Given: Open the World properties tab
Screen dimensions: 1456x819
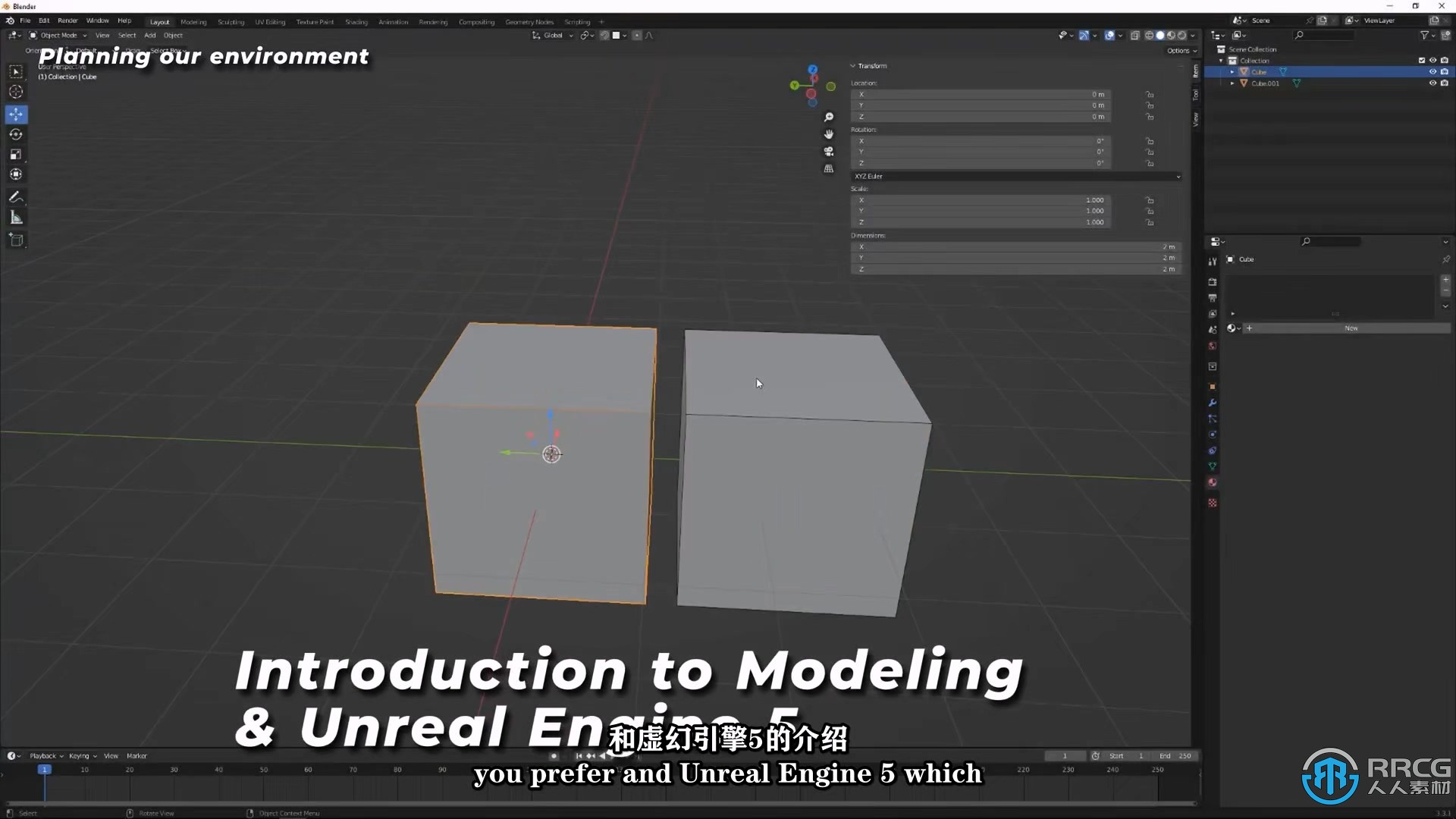Looking at the screenshot, I should tap(1212, 346).
